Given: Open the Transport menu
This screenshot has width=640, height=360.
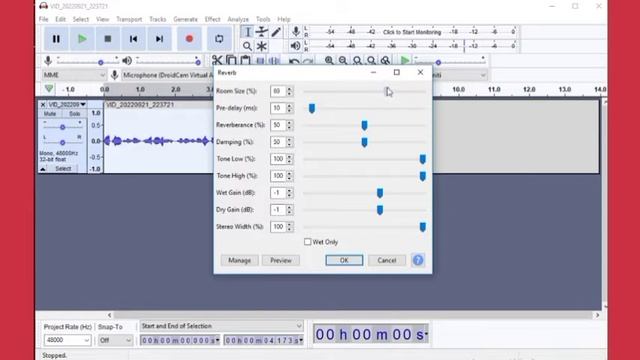Looking at the screenshot, I should point(129,19).
